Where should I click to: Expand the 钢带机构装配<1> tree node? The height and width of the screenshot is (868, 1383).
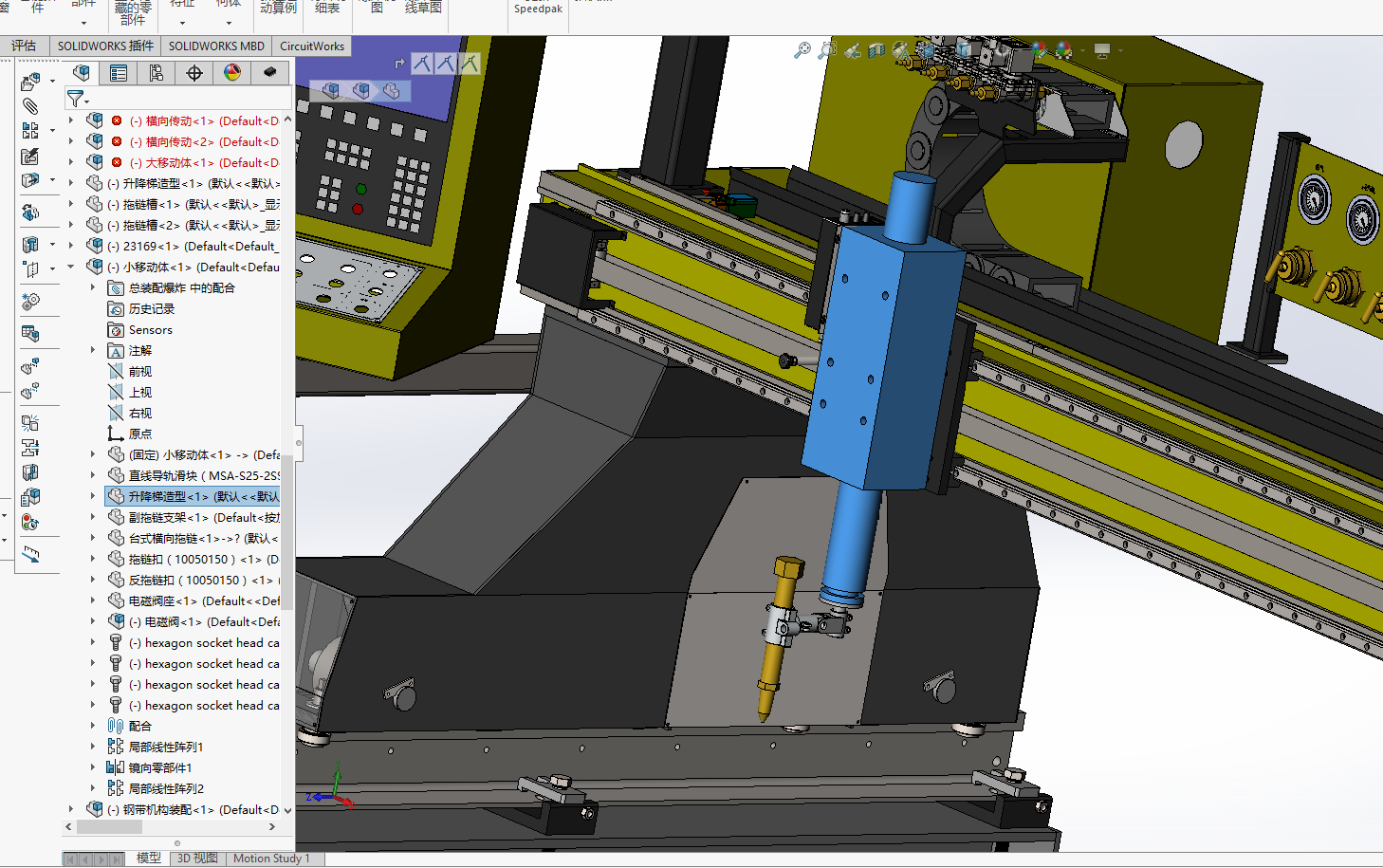tap(71, 809)
